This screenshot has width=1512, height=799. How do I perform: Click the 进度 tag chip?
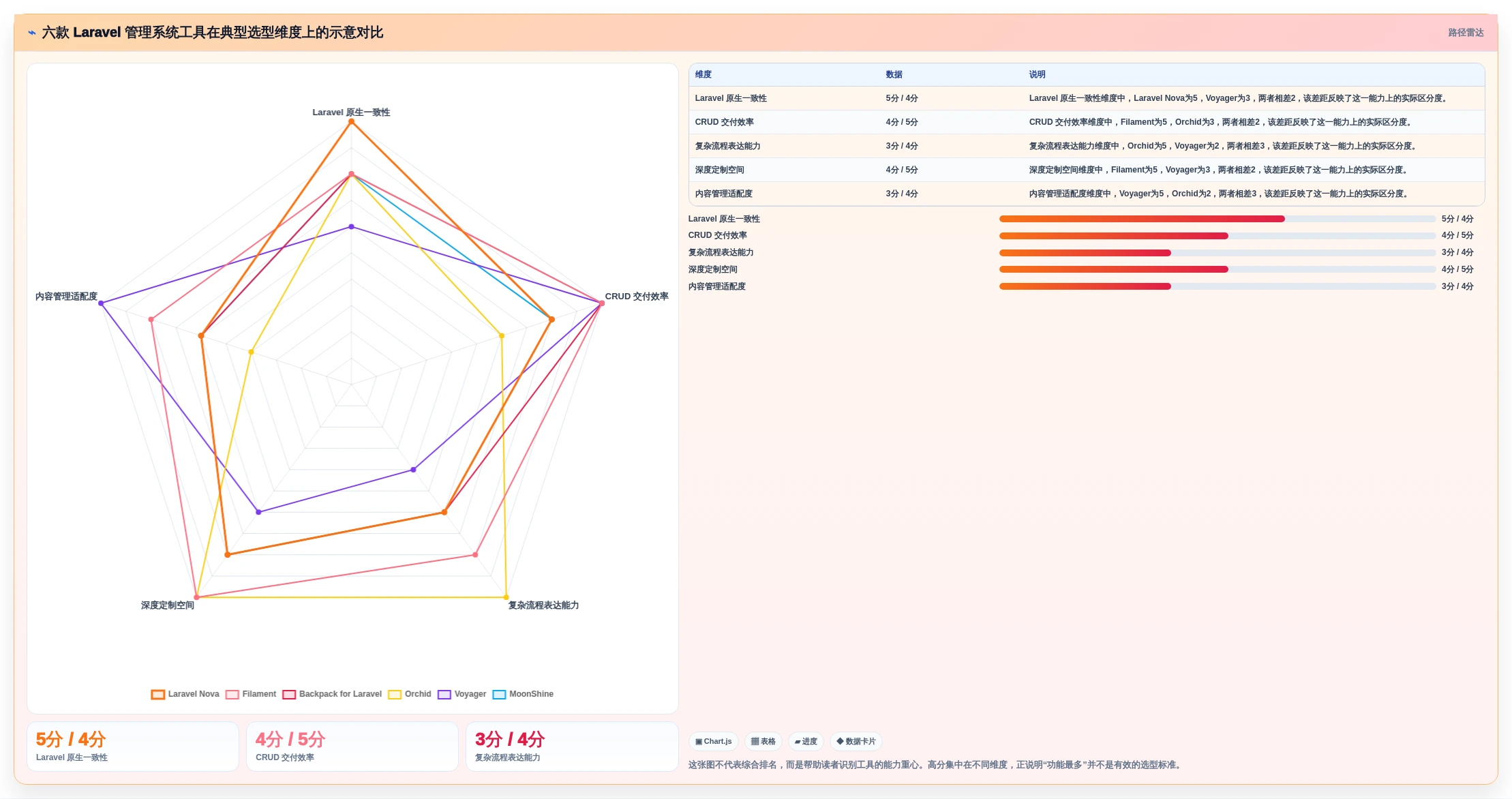point(806,741)
